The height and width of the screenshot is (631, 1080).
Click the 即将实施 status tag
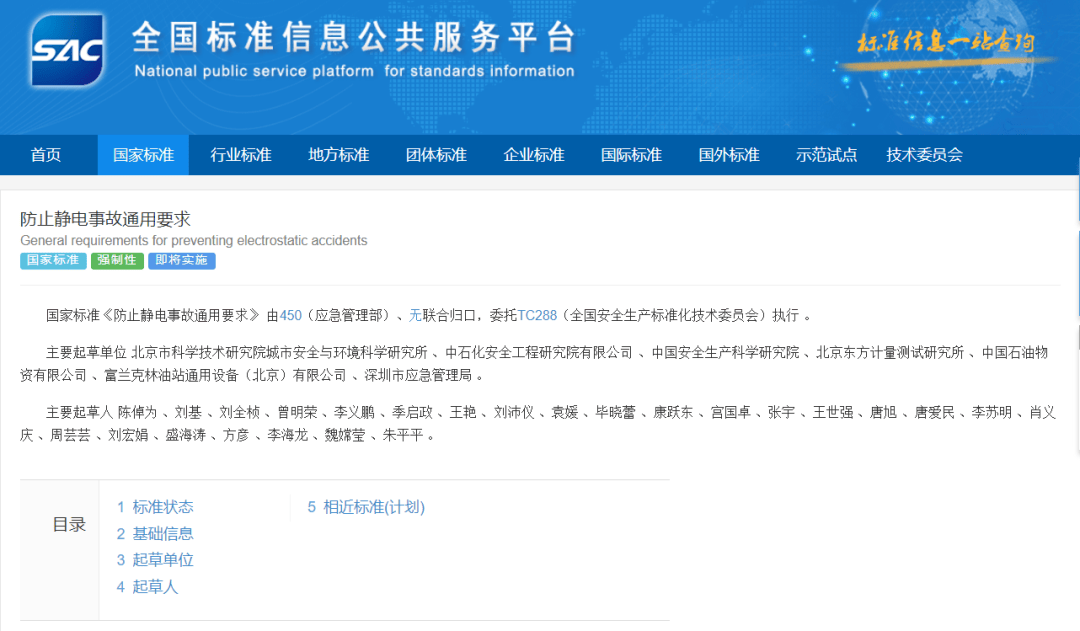point(182,261)
